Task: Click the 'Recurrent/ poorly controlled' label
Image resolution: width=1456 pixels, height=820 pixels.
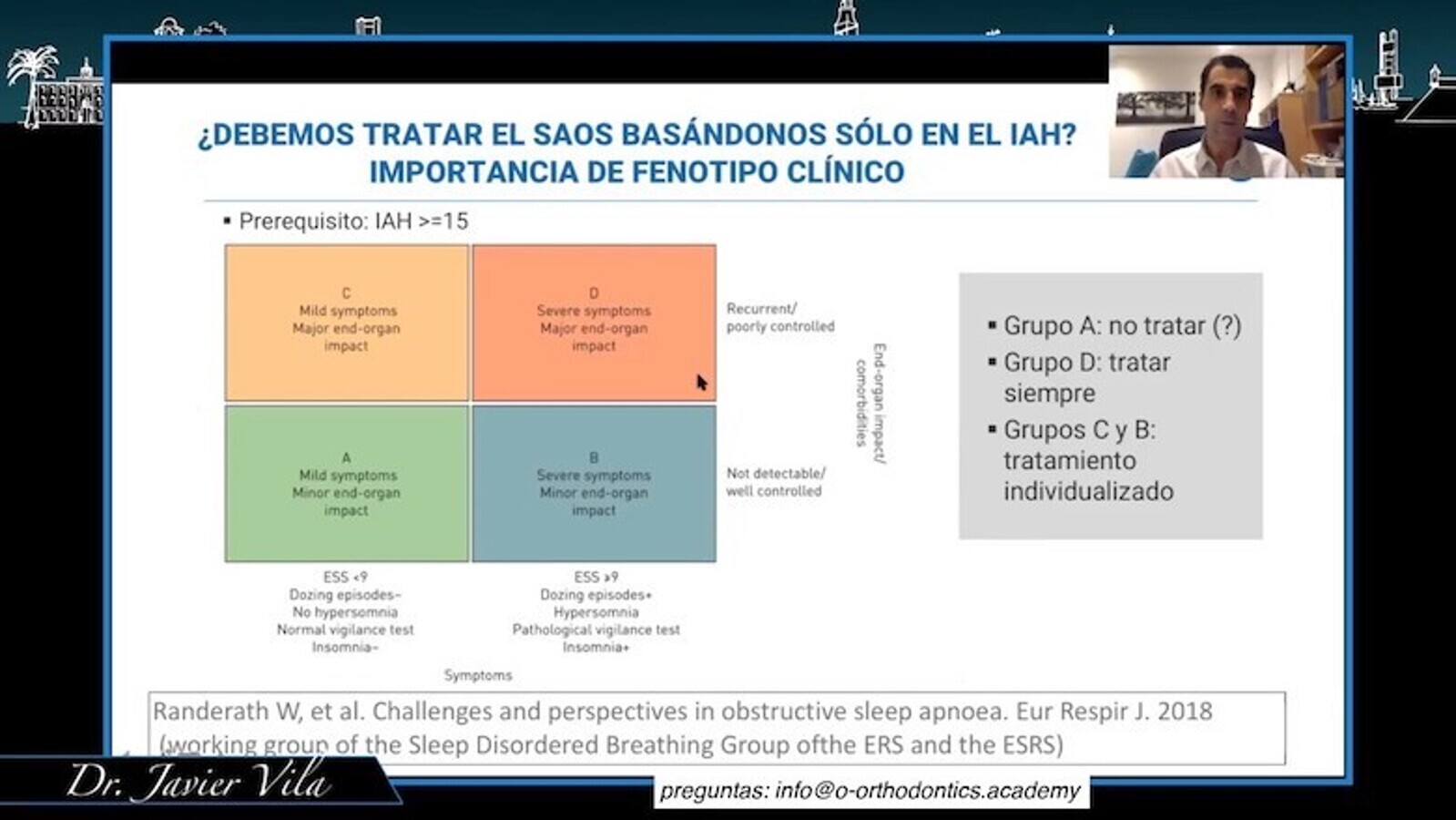Action: (779, 318)
